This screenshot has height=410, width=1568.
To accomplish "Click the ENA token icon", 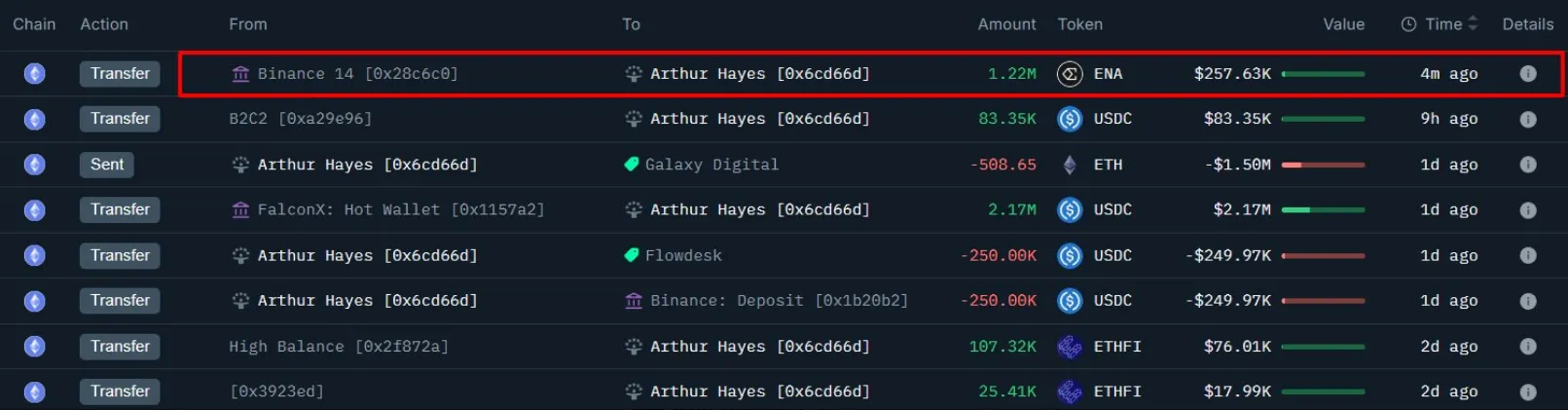I will tap(1070, 74).
